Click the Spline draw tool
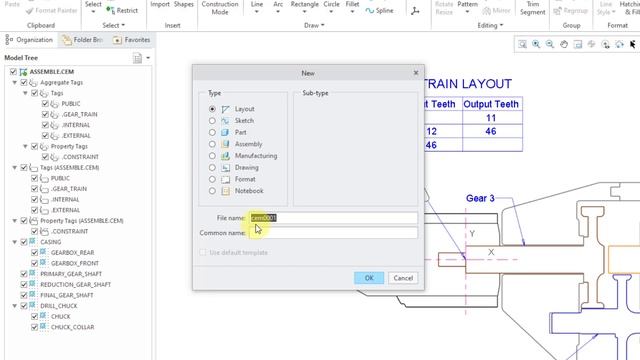Image resolution: width=640 pixels, height=360 pixels. point(380,11)
